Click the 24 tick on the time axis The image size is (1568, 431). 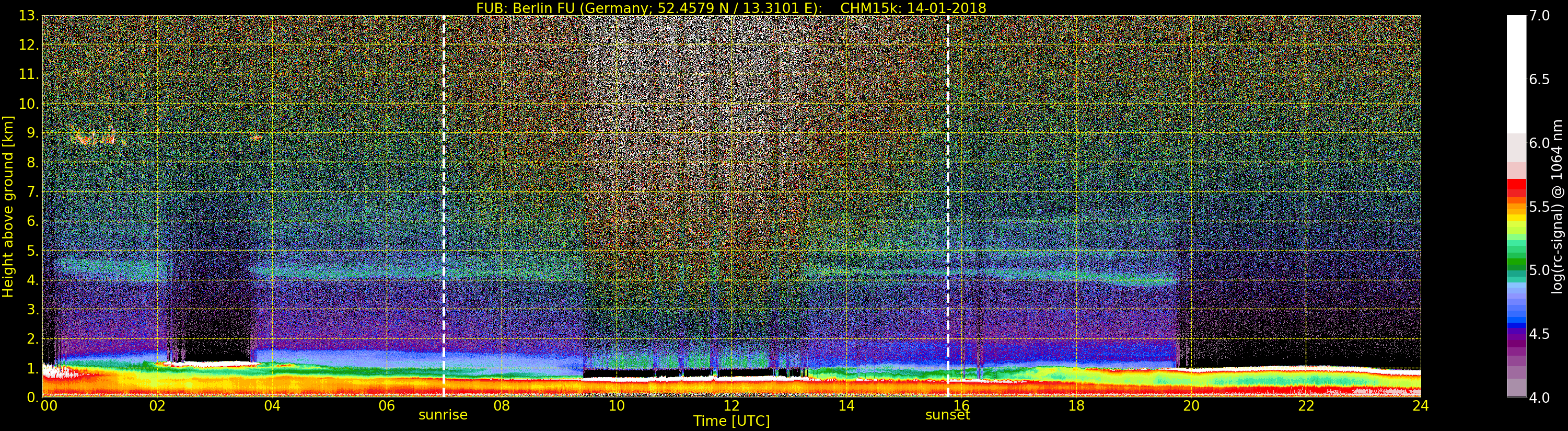click(1420, 406)
